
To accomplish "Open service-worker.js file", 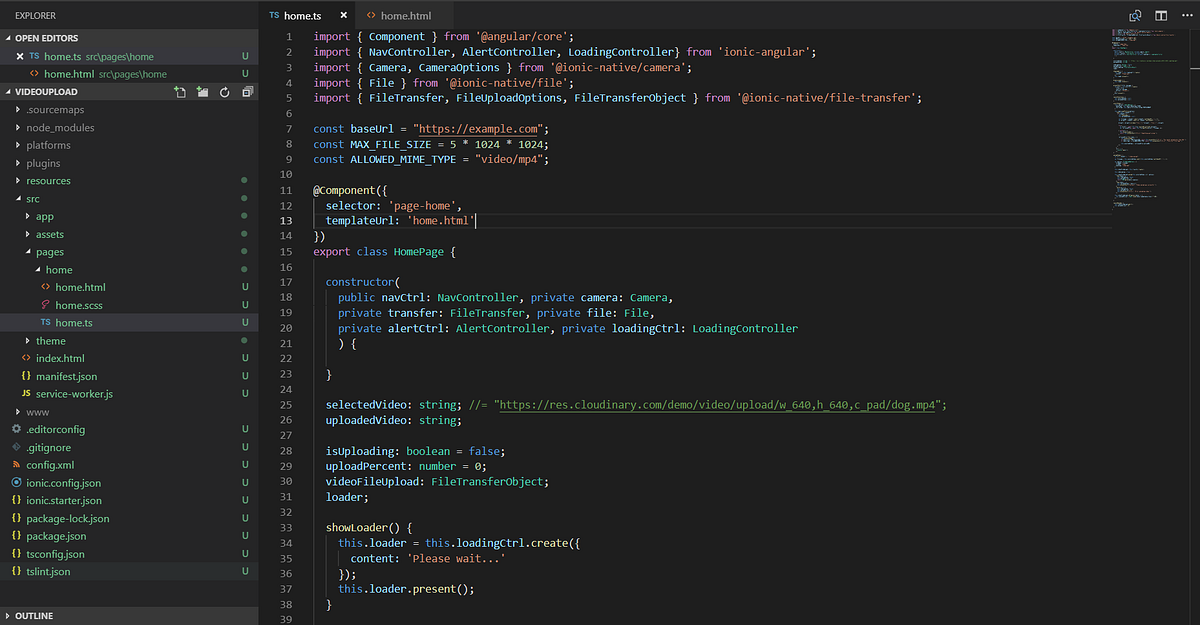I will [x=129, y=394].
